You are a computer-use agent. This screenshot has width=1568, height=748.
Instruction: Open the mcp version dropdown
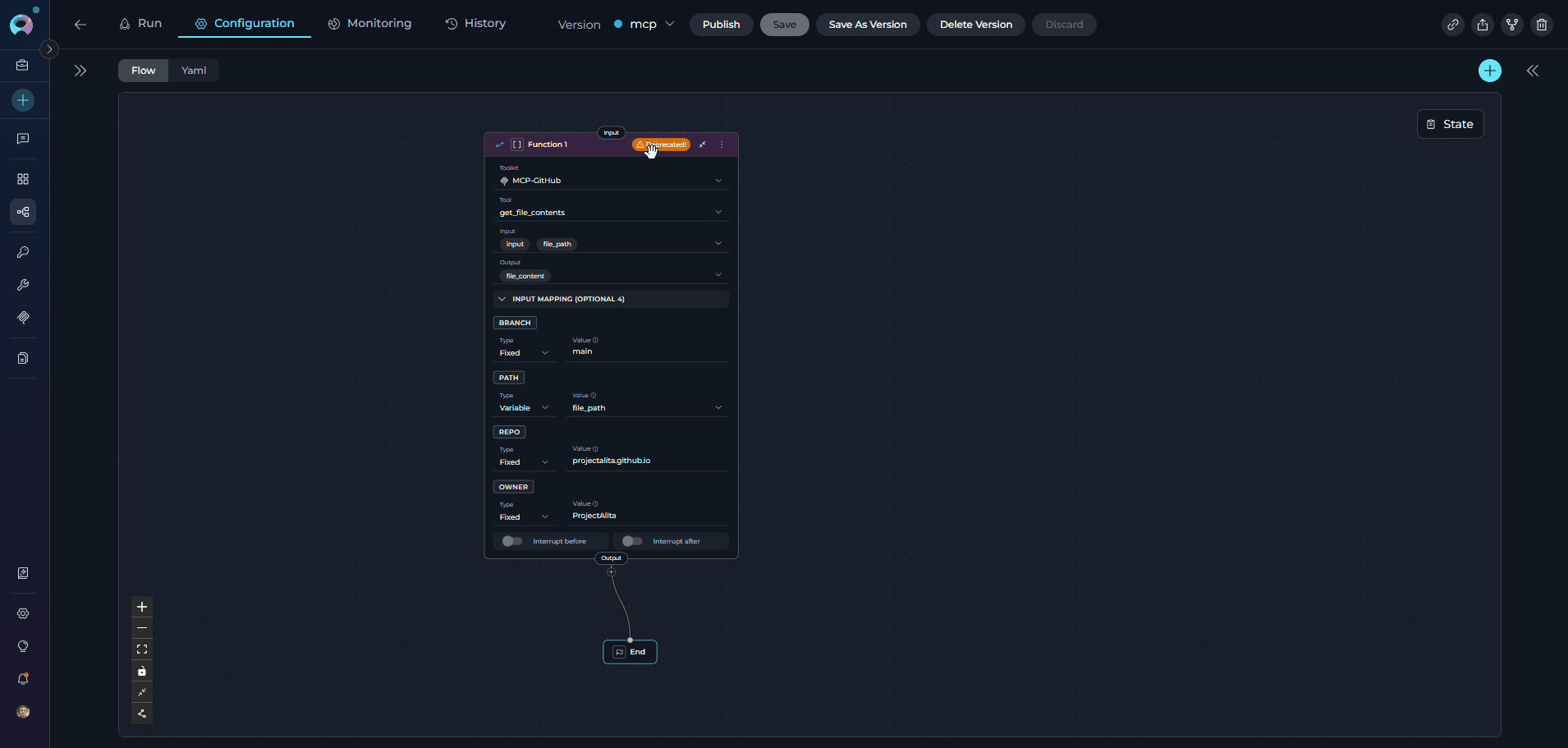pos(644,25)
